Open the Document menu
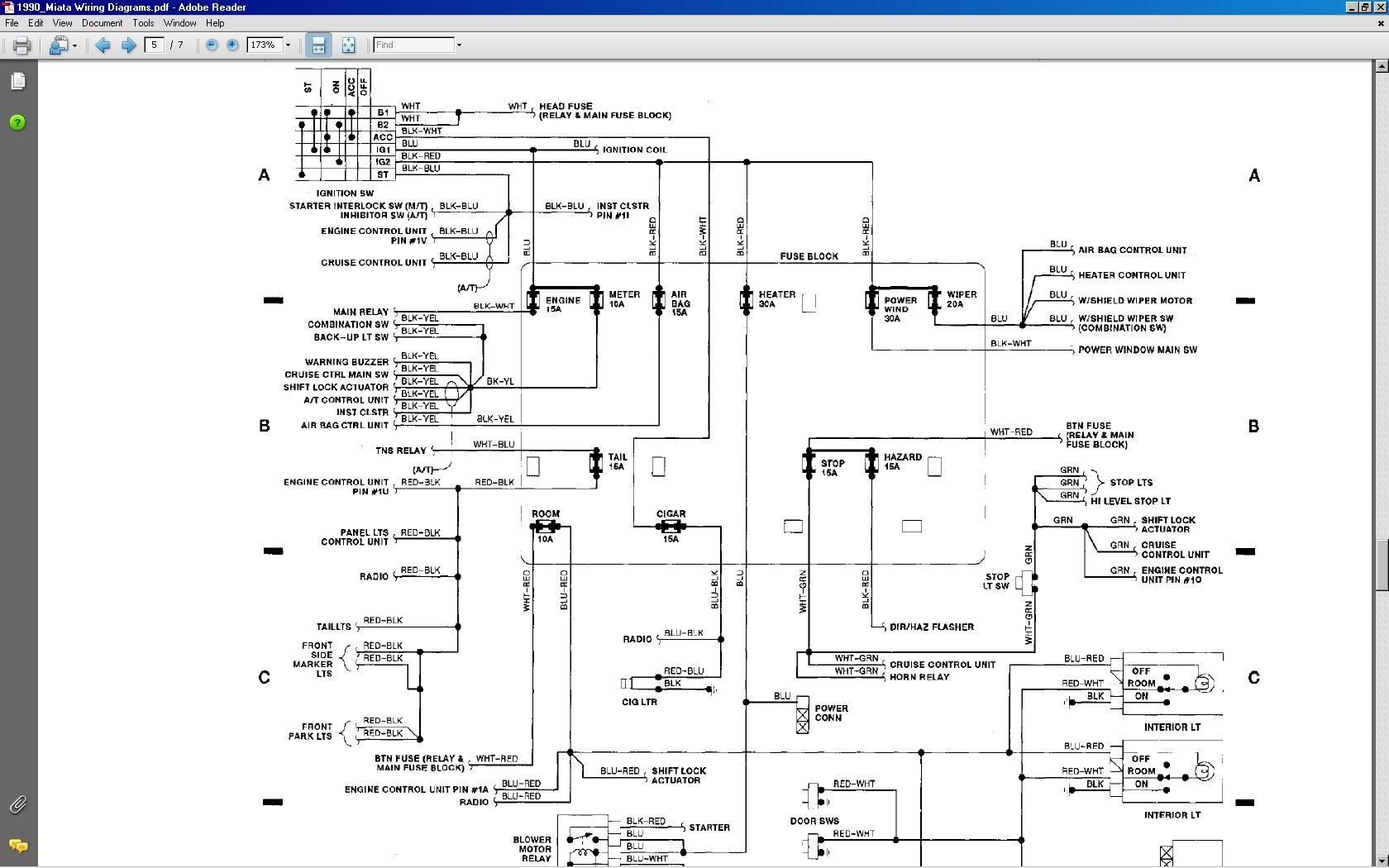 tap(102, 23)
